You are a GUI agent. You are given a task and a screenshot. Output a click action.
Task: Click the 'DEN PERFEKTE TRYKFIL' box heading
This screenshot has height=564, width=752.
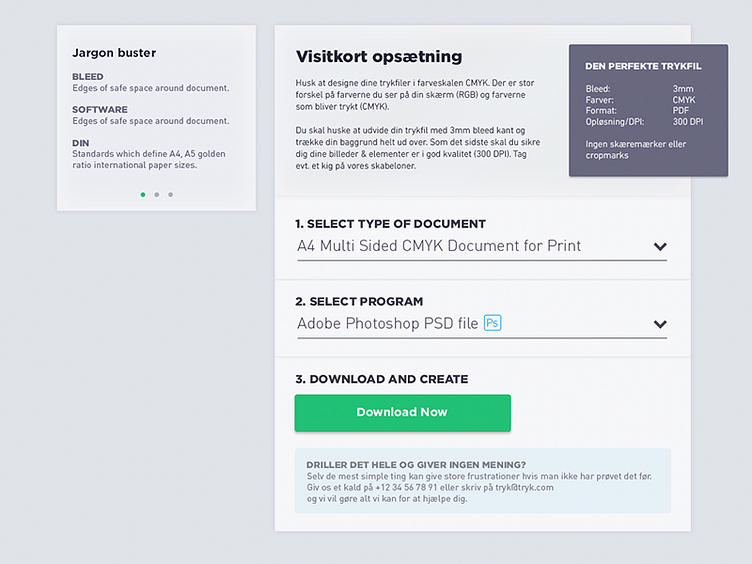pos(643,66)
